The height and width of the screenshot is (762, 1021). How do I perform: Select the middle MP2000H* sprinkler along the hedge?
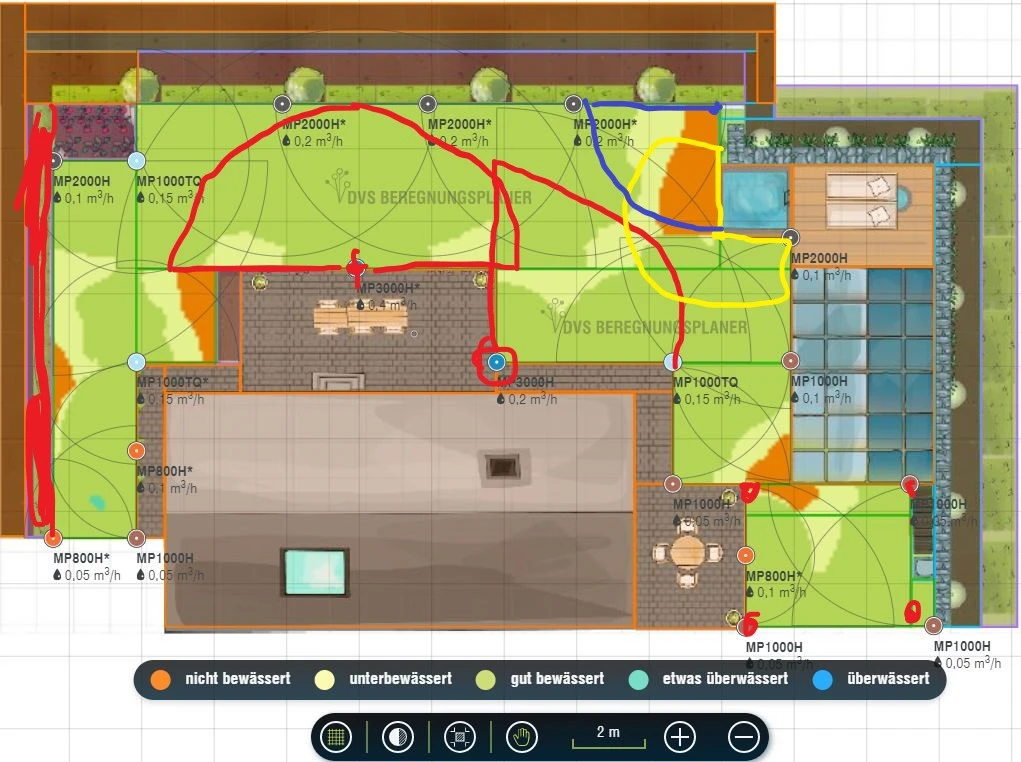[427, 104]
